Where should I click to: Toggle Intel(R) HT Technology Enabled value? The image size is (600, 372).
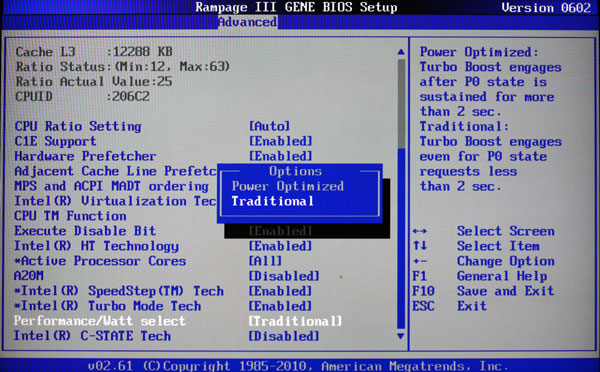click(x=281, y=246)
